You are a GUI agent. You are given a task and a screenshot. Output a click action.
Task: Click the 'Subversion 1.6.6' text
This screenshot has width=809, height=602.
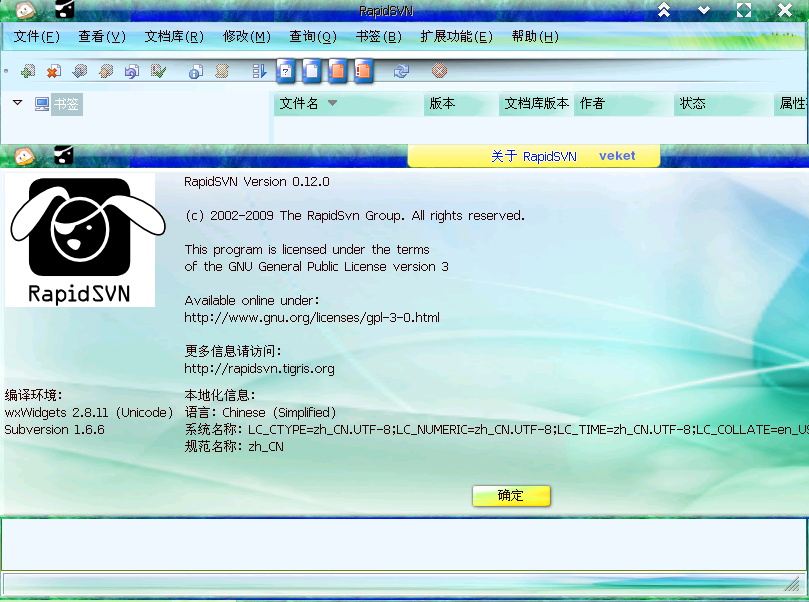tap(55, 430)
